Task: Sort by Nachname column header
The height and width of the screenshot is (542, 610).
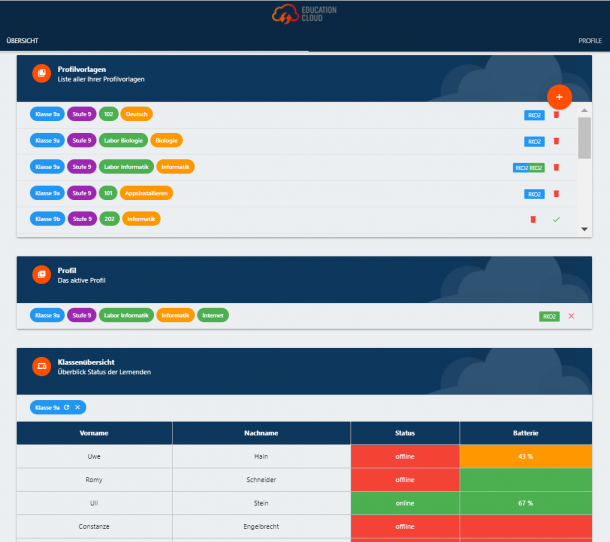Action: point(261,433)
